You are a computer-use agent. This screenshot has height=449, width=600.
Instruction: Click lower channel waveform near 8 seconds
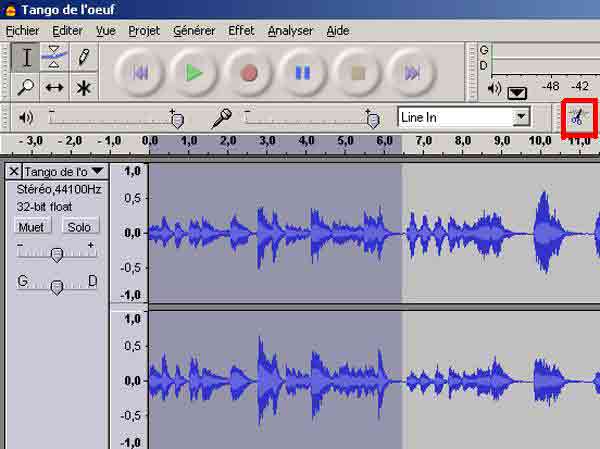pyautogui.click(x=462, y=380)
